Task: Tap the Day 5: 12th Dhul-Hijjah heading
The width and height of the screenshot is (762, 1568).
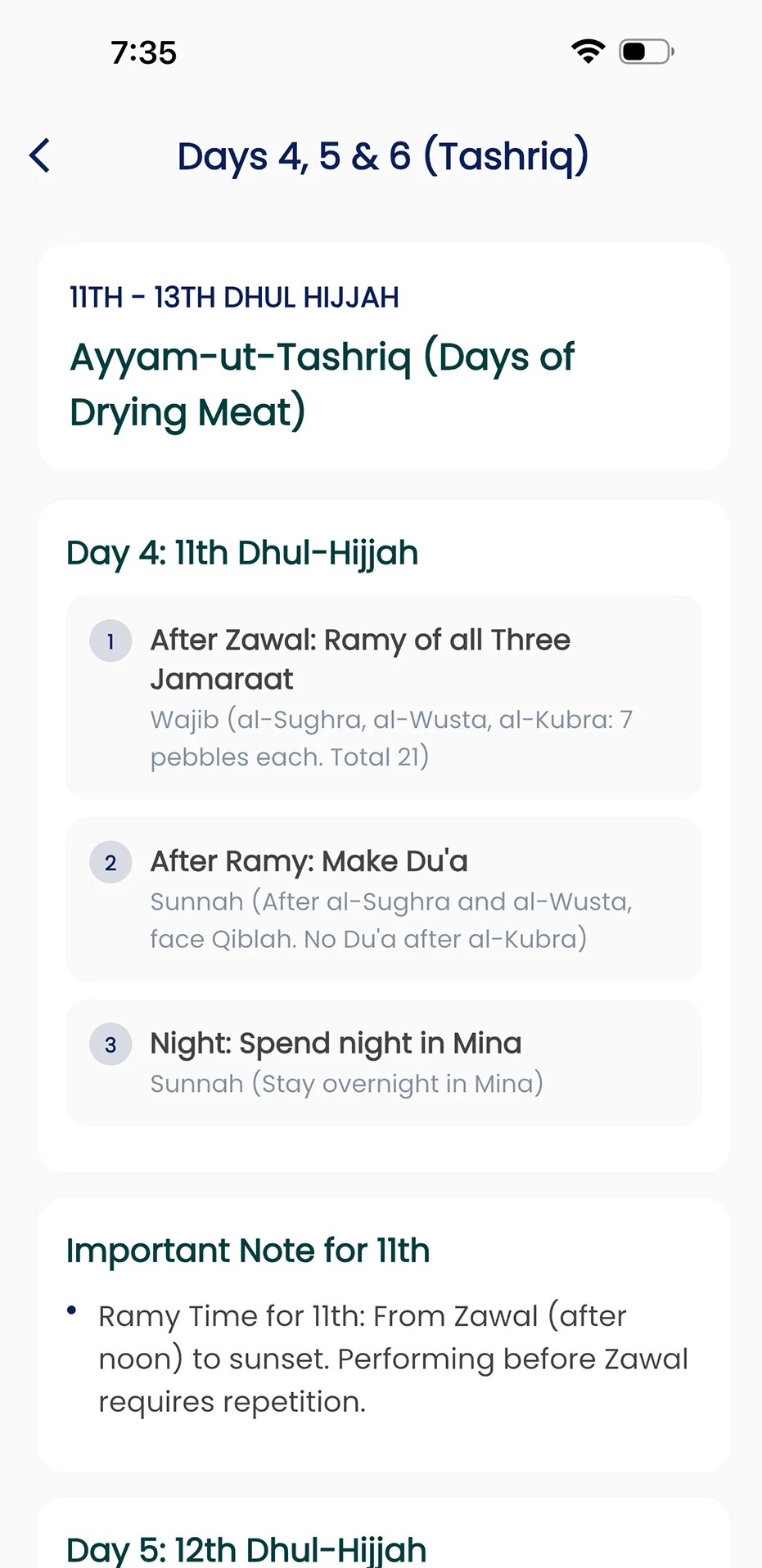Action: coord(246,1549)
